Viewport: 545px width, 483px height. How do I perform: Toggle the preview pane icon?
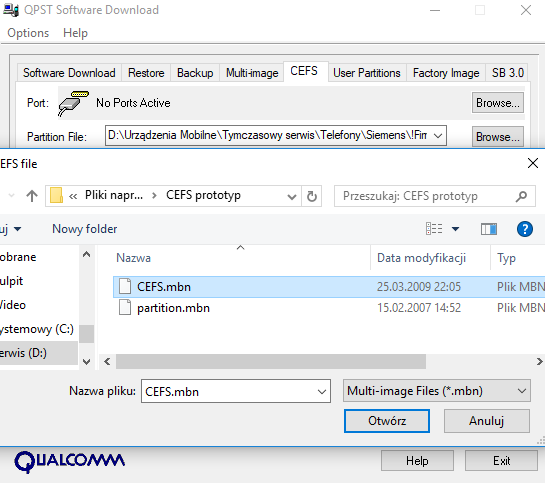[x=488, y=229]
